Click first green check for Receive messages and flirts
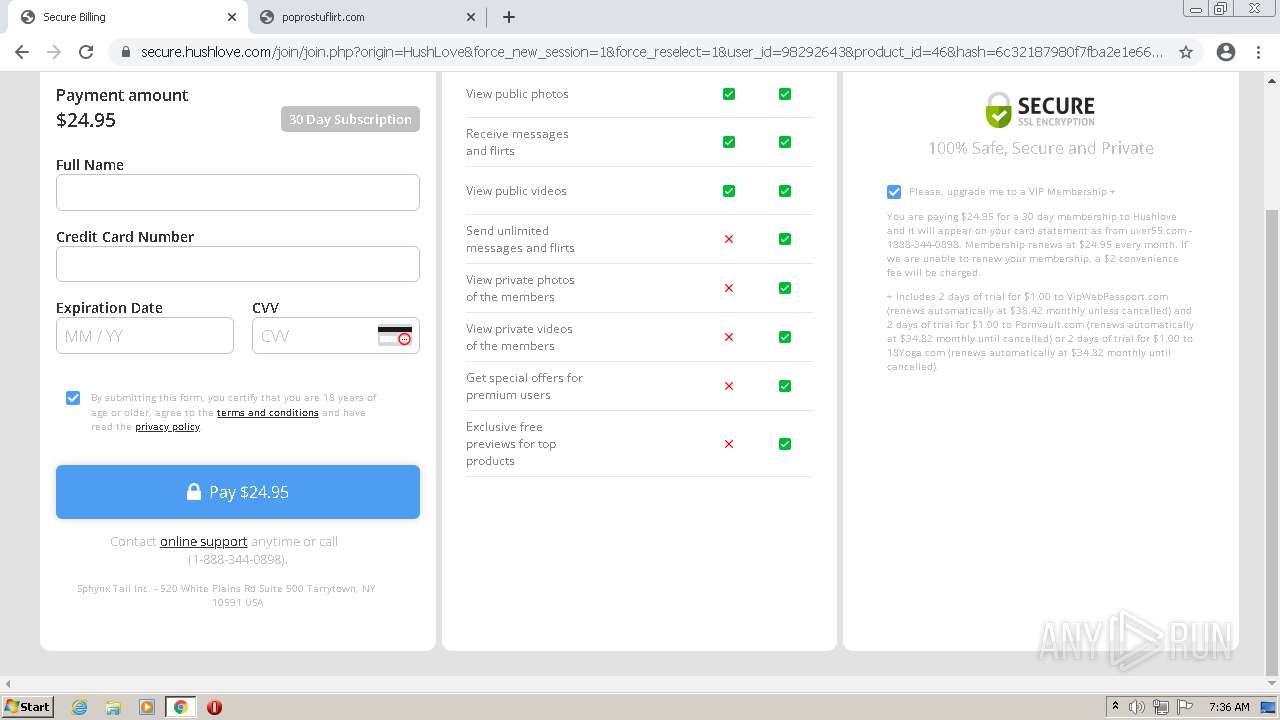1280x720 pixels. (x=729, y=142)
